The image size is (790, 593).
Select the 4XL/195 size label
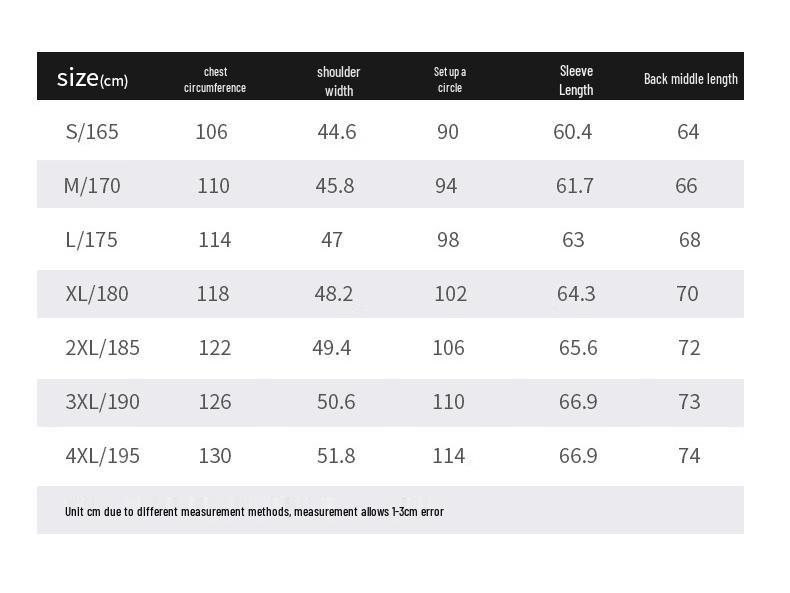pos(102,456)
